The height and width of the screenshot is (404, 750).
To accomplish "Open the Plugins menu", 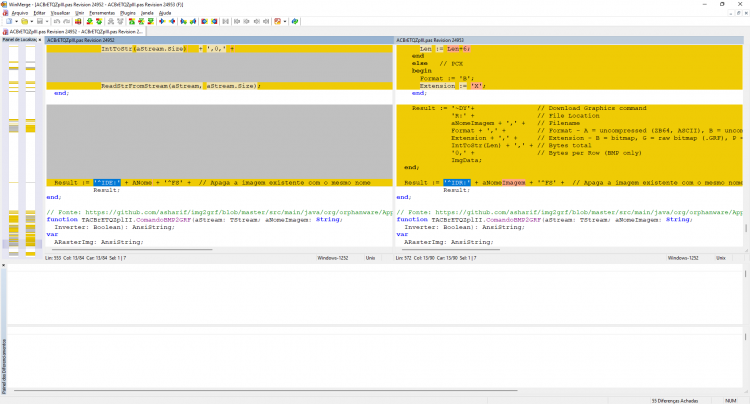I will tap(128, 13).
